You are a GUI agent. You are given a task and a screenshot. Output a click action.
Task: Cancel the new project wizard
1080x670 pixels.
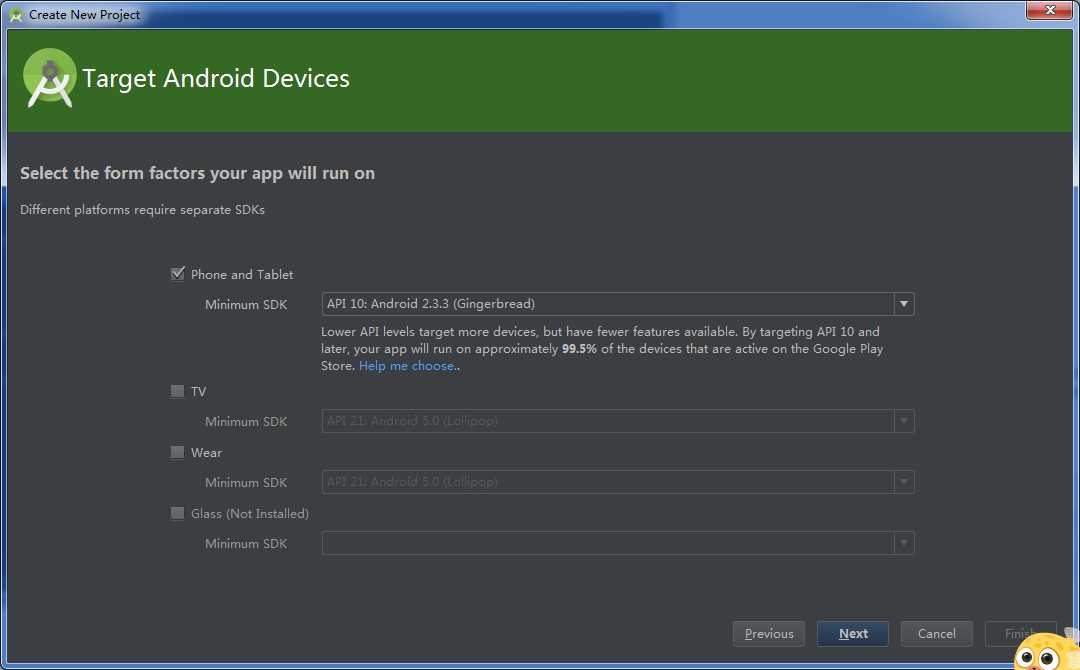tap(937, 634)
